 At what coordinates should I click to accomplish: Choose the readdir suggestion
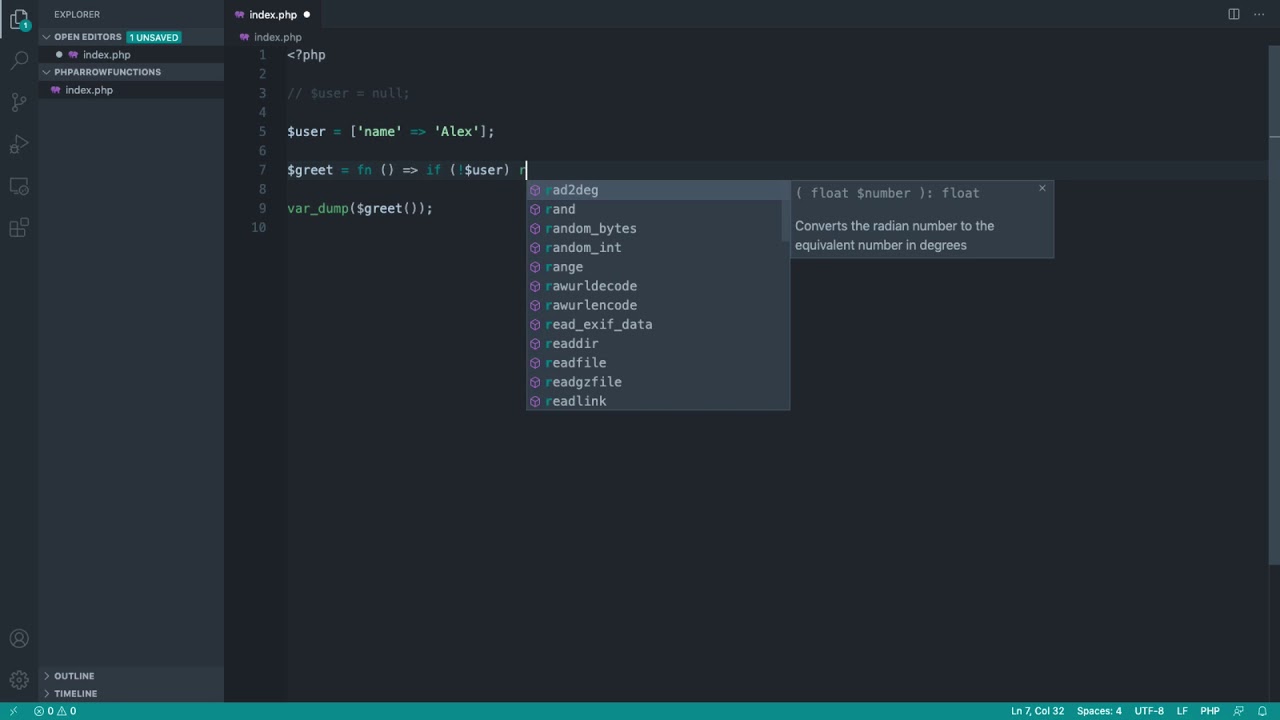[654, 343]
